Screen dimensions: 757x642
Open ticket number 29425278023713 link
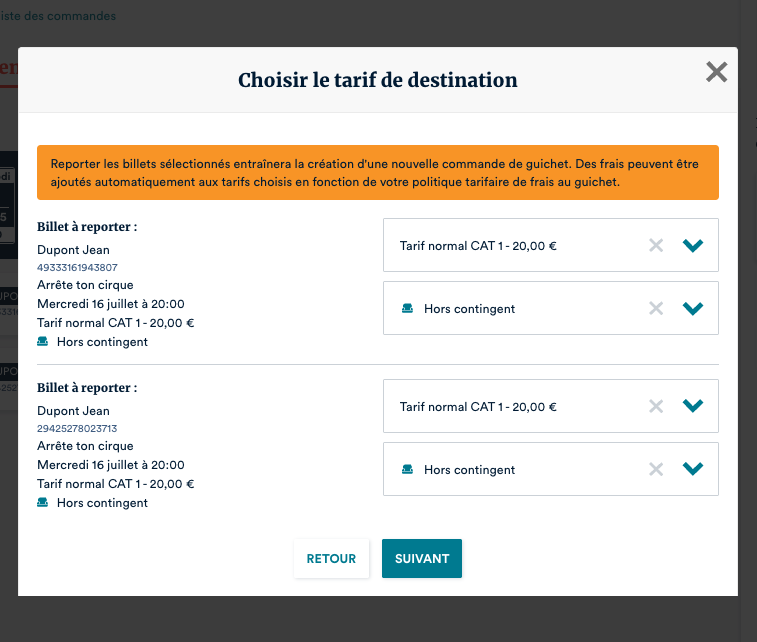click(77, 428)
